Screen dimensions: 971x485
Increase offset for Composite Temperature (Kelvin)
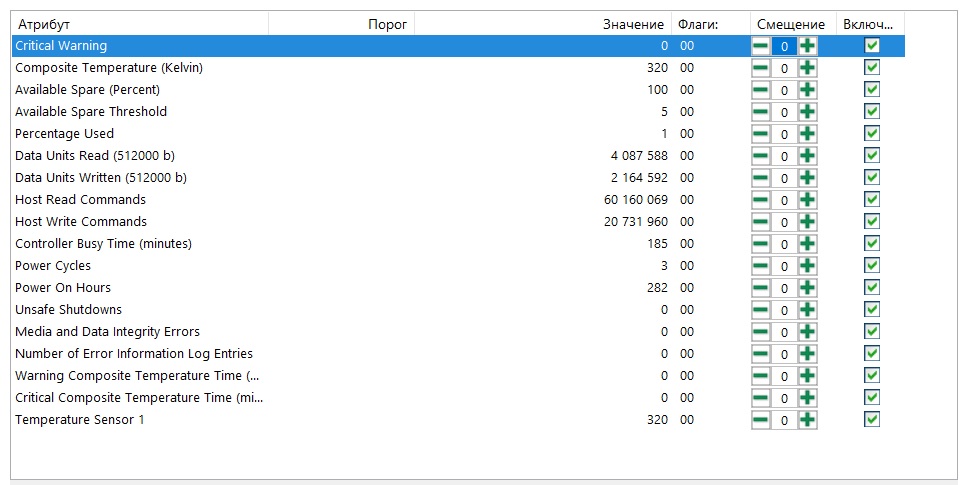(x=807, y=68)
